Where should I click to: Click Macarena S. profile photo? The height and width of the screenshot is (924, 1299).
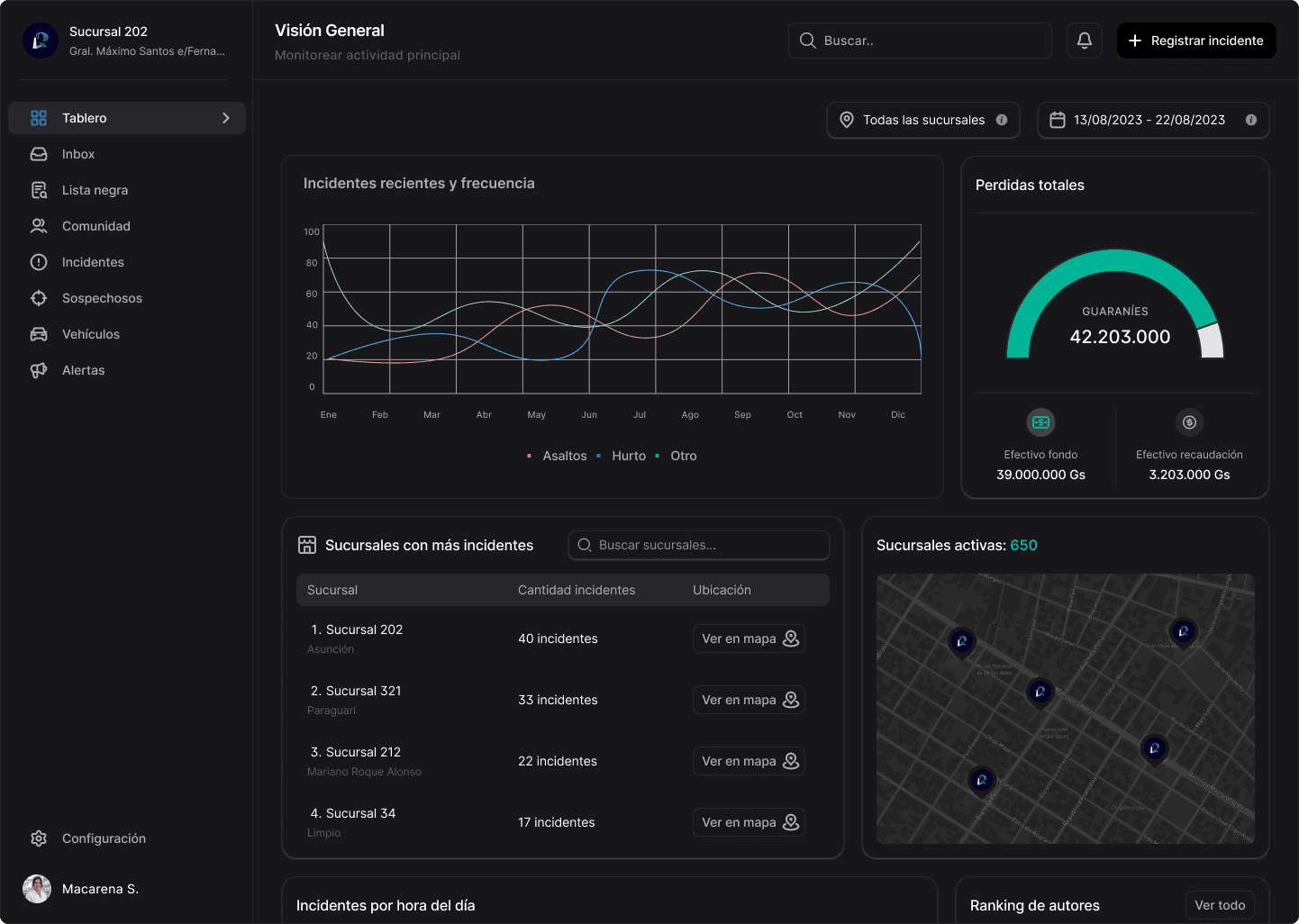[37, 889]
